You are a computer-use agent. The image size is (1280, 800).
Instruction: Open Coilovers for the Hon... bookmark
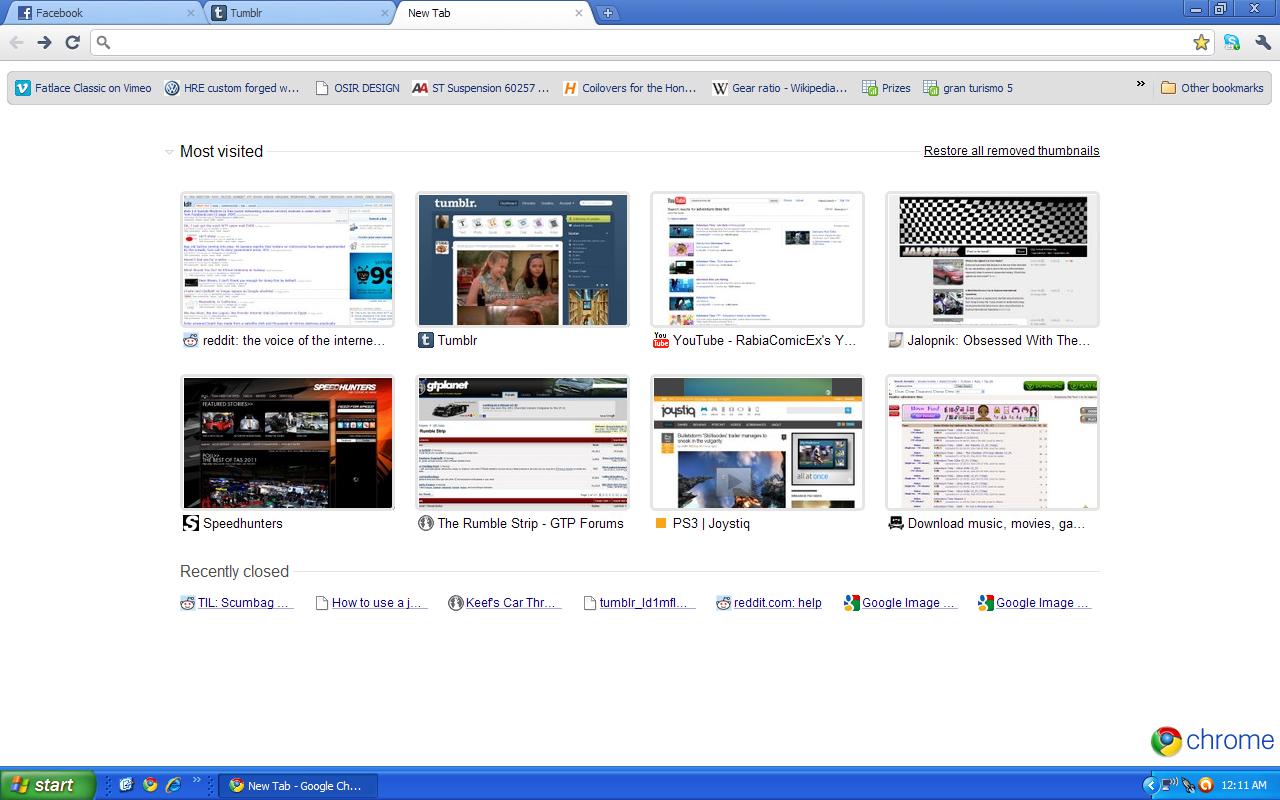point(630,88)
